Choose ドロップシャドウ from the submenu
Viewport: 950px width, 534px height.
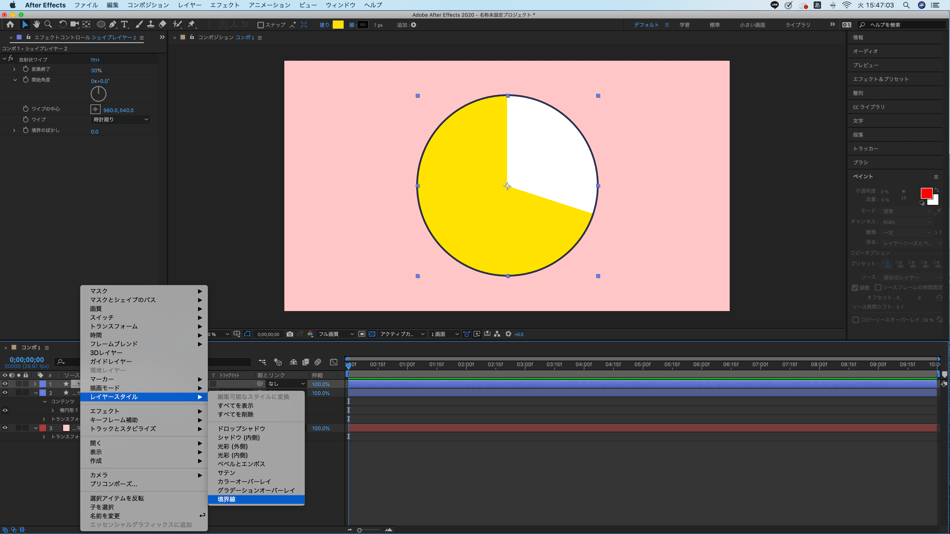click(241, 428)
